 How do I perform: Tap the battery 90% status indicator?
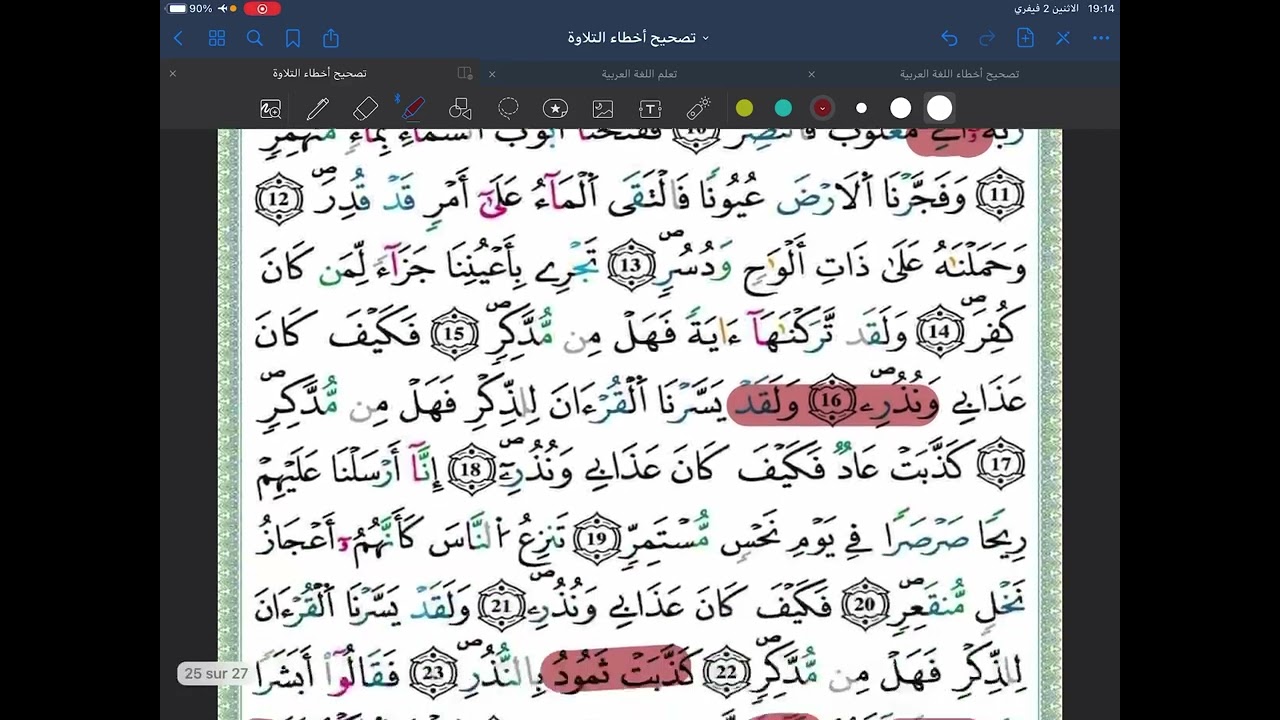click(x=190, y=8)
